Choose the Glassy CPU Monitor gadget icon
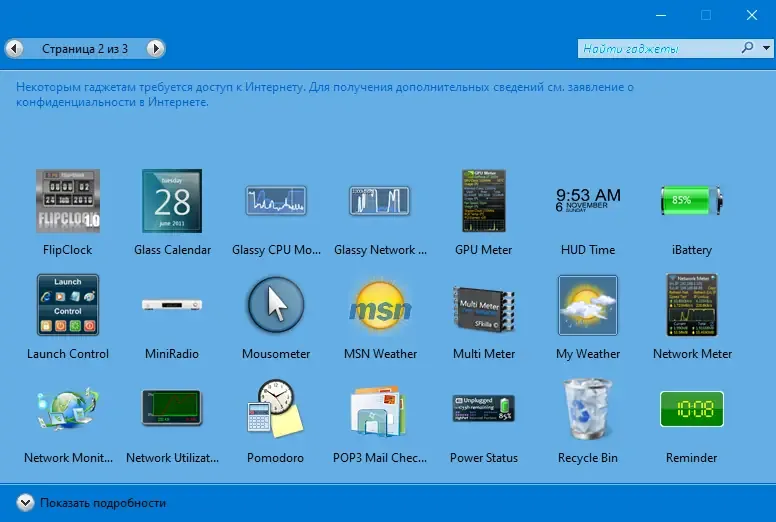The image size is (776, 522). pyautogui.click(x=276, y=200)
